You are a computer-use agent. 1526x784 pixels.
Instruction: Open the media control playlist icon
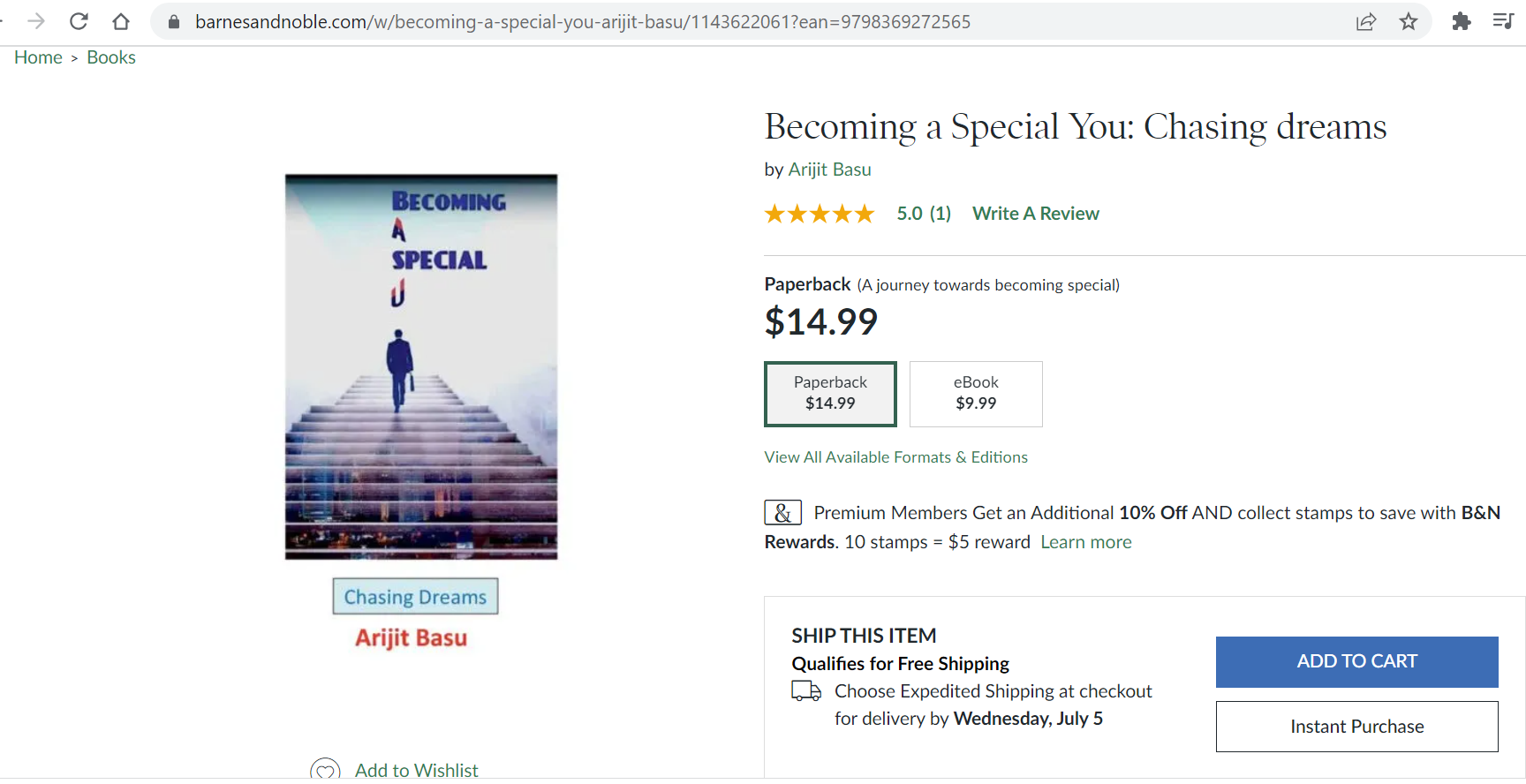coord(1503,21)
